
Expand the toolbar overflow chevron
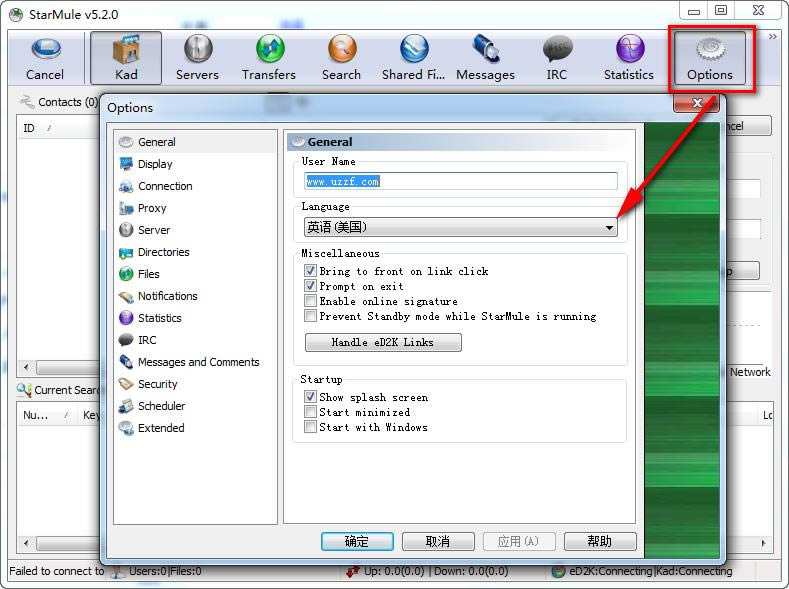(x=773, y=37)
